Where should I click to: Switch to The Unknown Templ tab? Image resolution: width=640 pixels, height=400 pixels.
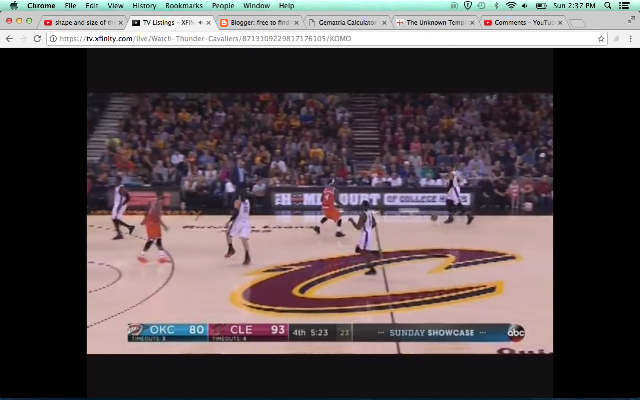pos(433,23)
